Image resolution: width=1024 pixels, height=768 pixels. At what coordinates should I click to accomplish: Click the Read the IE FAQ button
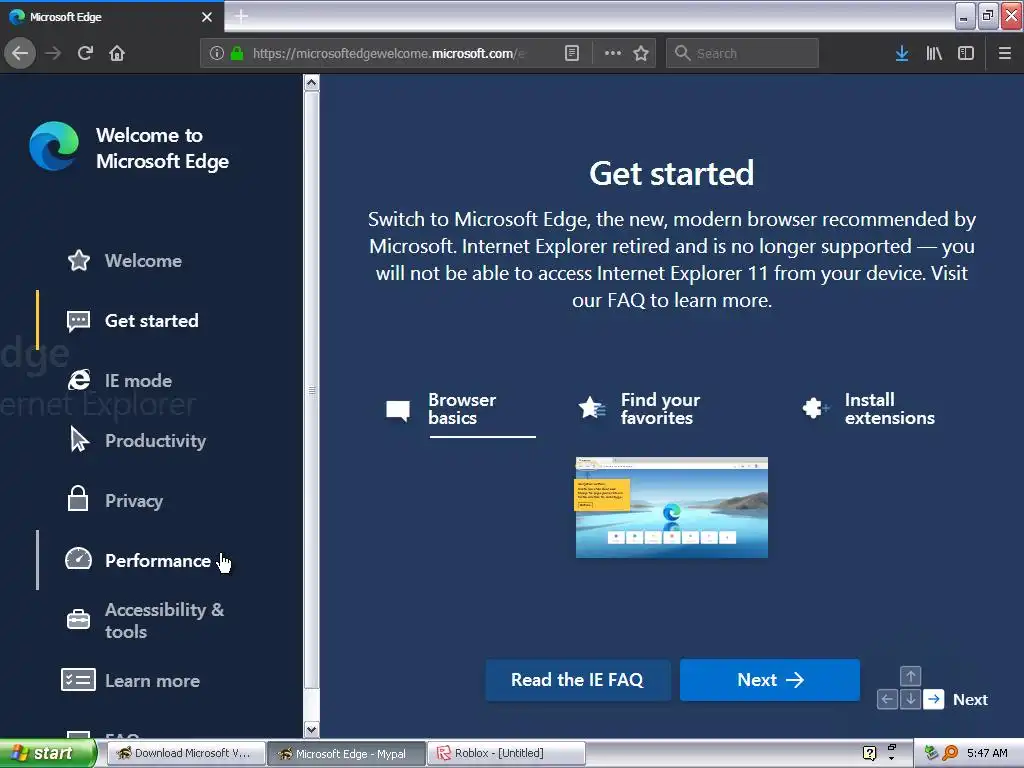pos(577,680)
